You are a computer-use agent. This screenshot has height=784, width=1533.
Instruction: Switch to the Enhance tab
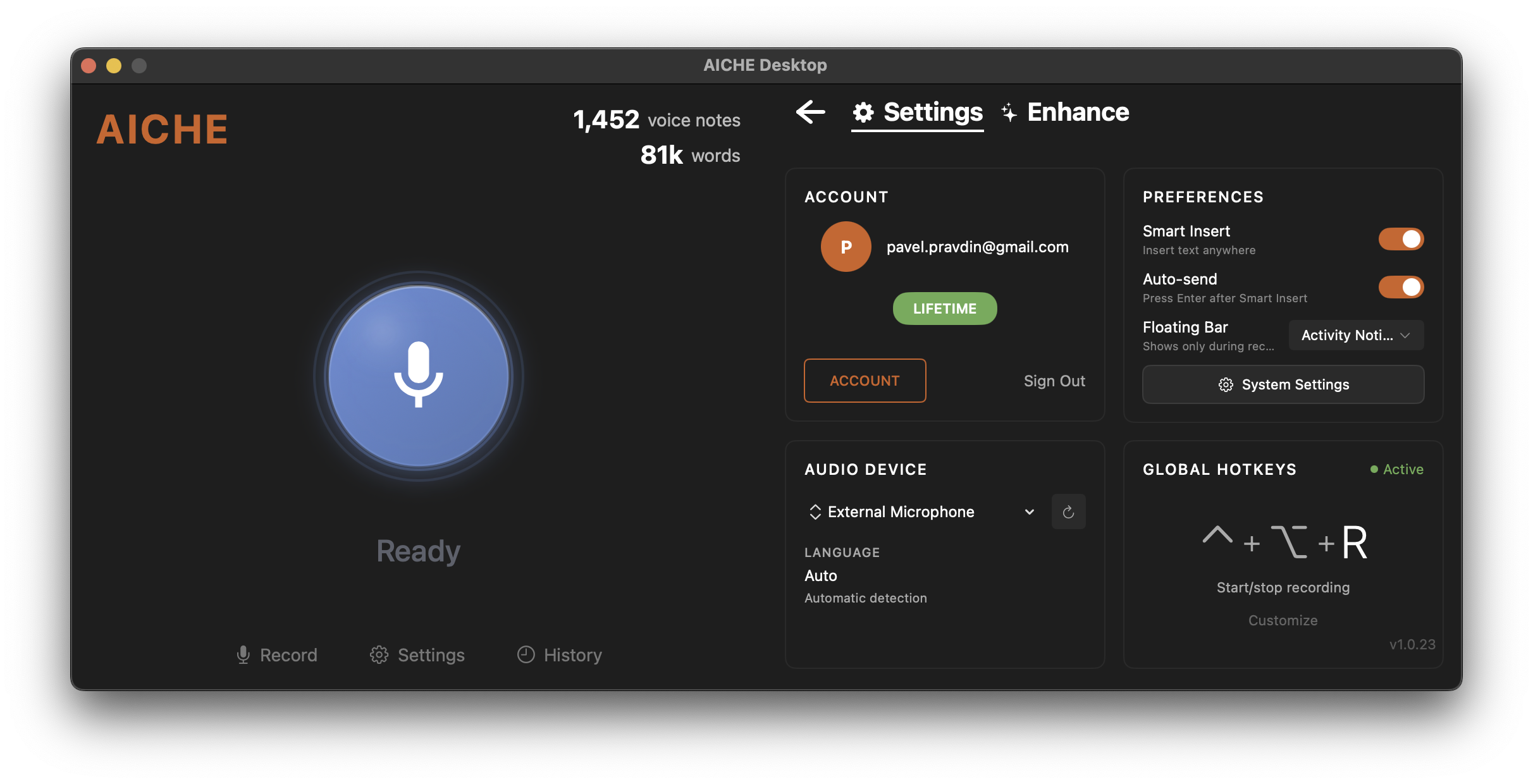click(x=1077, y=113)
